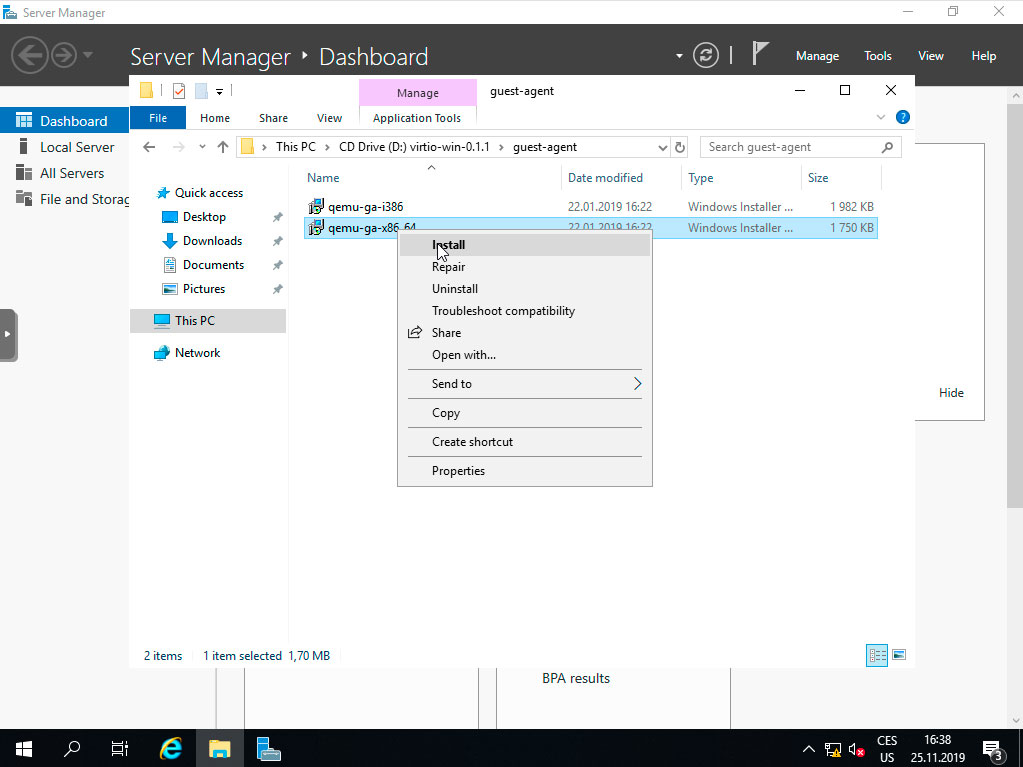Open File Explorer from the taskbar
Viewport: 1023px width, 767px height.
click(x=219, y=748)
